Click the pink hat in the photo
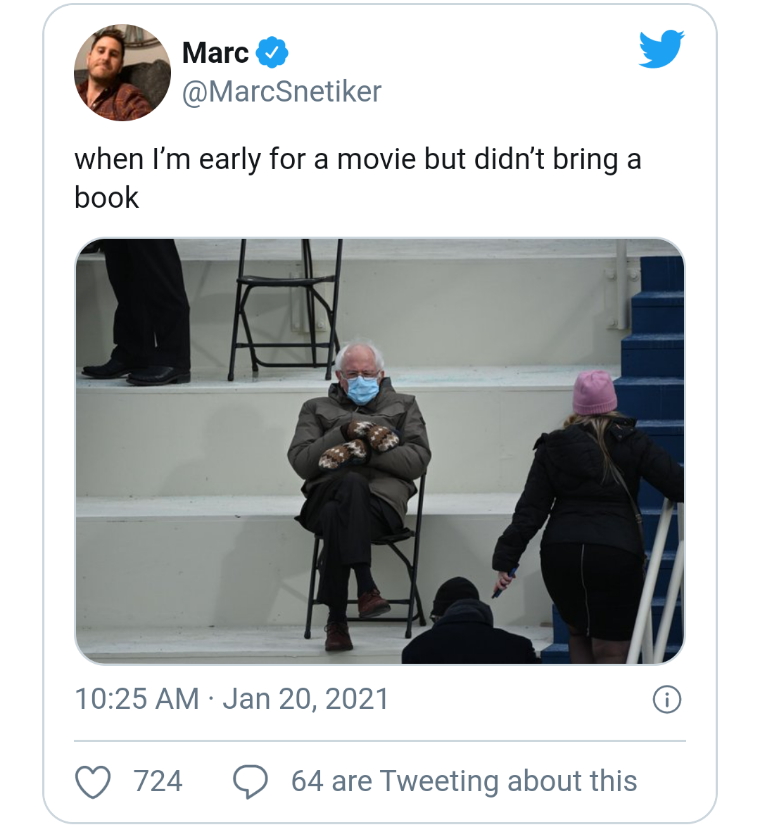The width and height of the screenshot is (760, 831). [x=594, y=392]
